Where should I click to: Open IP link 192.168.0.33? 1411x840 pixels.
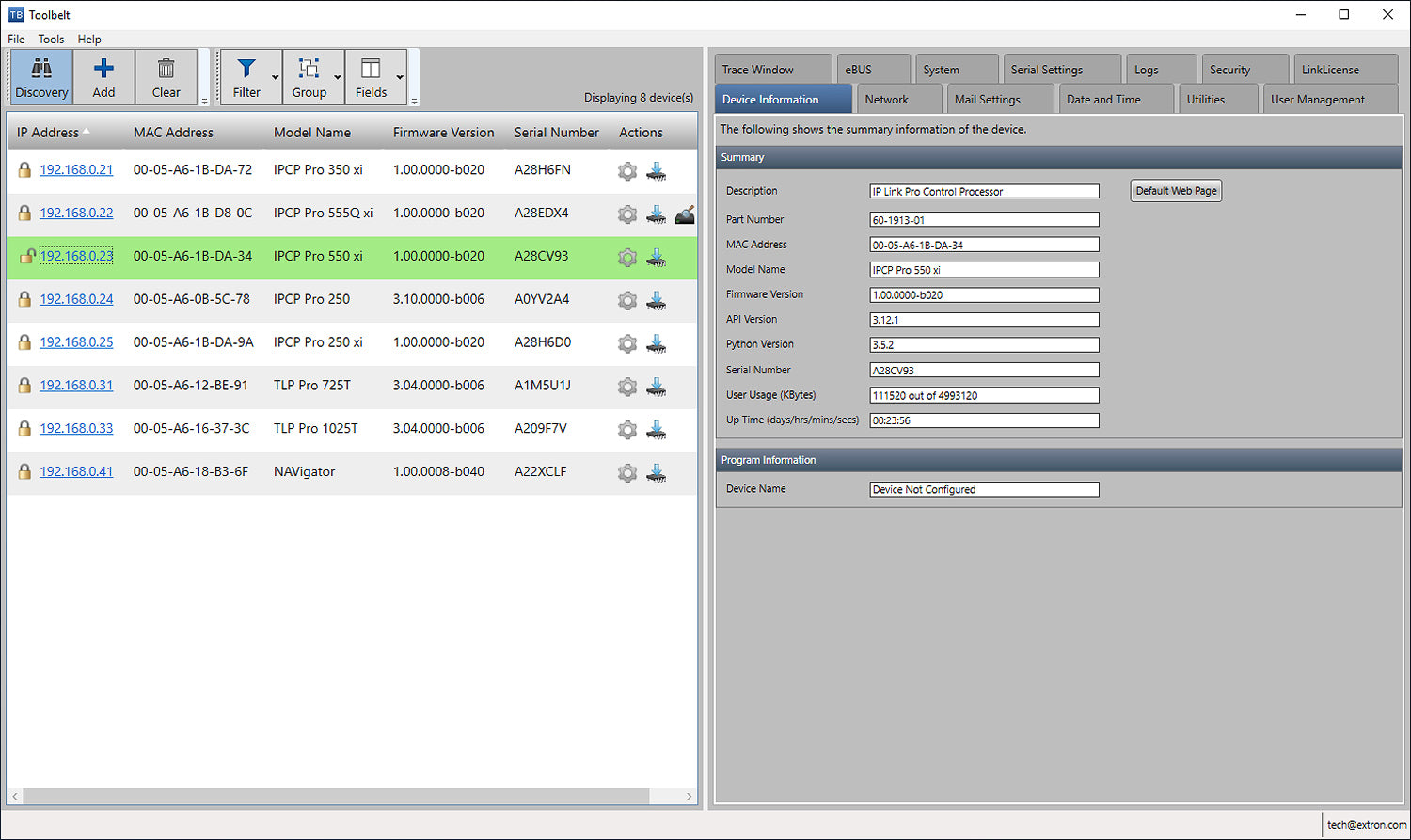click(76, 429)
